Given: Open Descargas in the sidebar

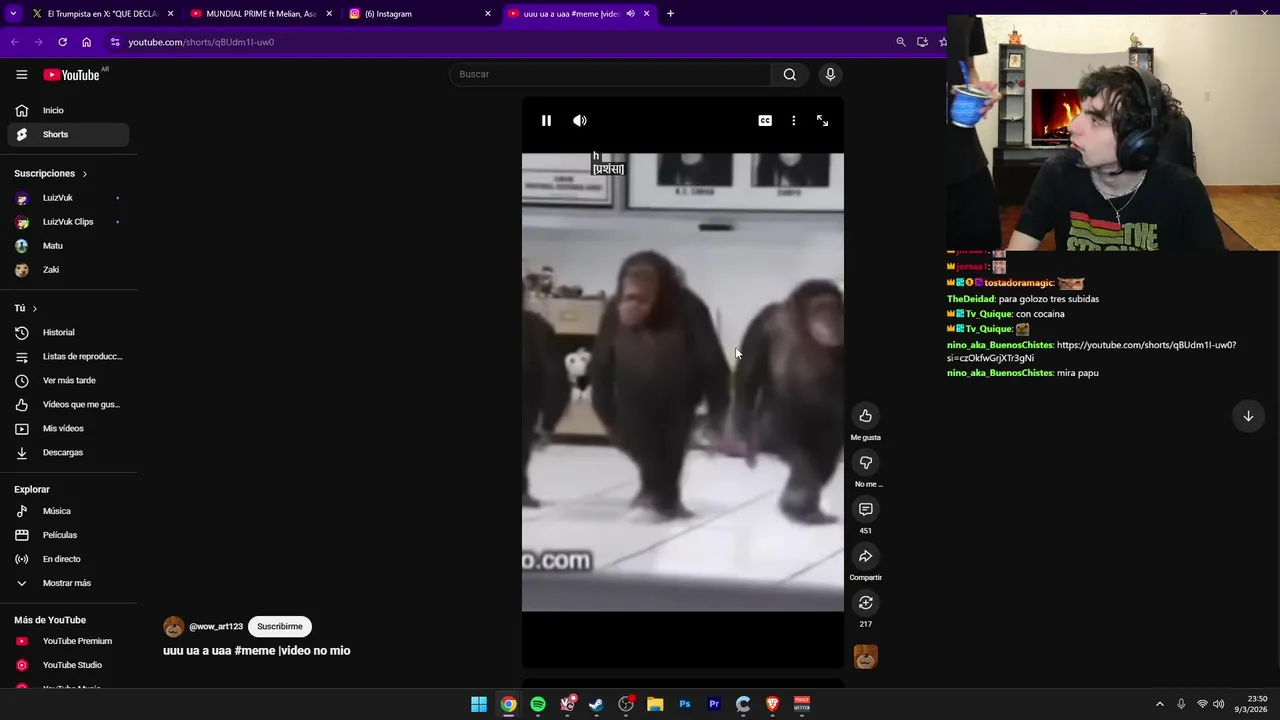Looking at the screenshot, I should [x=68, y=452].
